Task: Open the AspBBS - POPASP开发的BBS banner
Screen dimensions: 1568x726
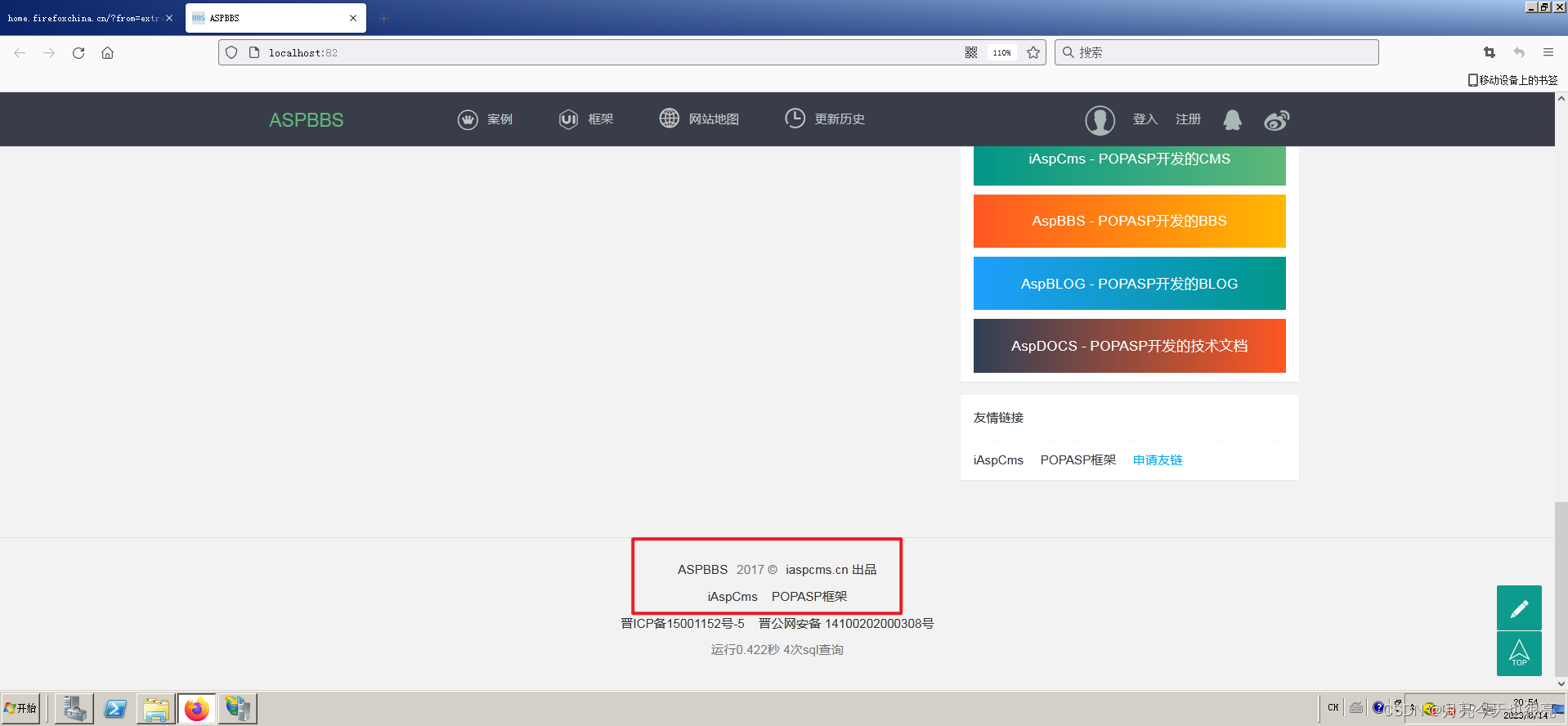Action: click(1129, 221)
